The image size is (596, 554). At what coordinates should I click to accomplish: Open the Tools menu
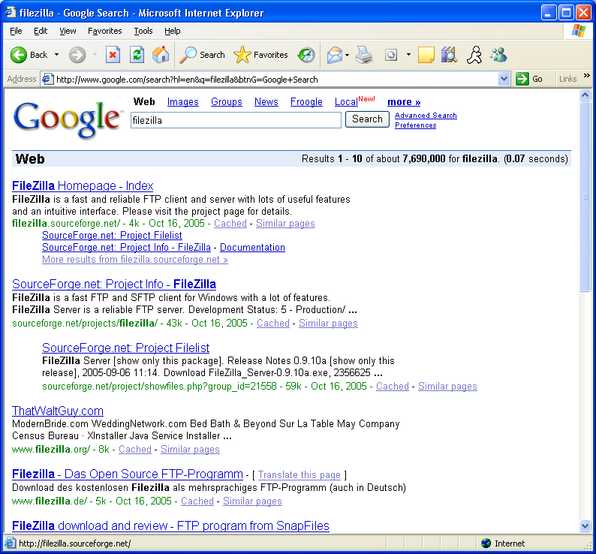click(143, 31)
